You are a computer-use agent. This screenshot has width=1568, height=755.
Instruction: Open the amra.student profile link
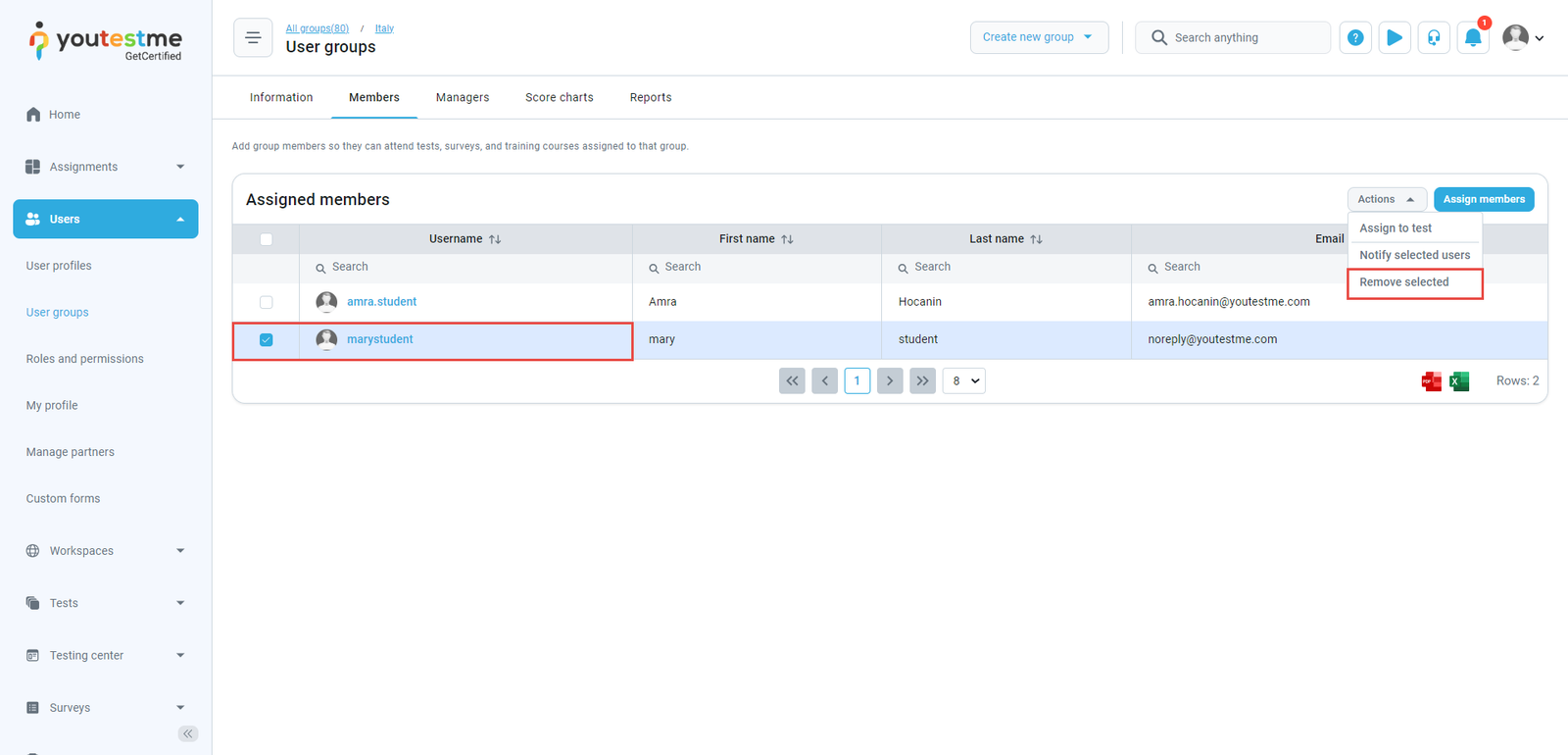point(381,302)
